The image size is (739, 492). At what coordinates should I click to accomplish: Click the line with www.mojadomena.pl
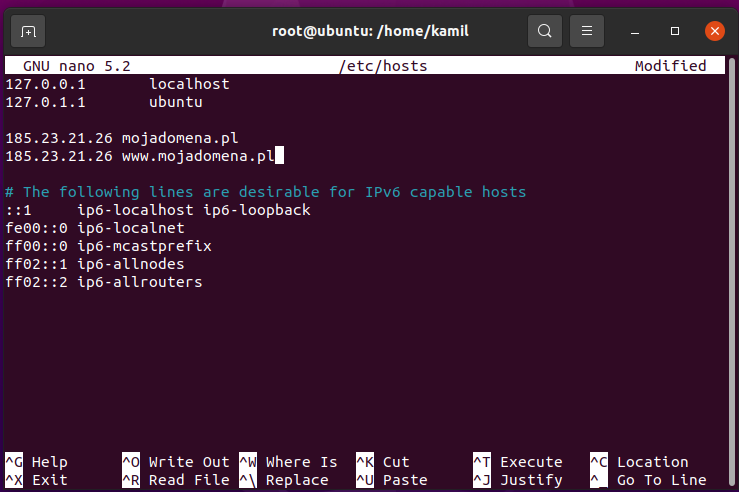pos(140,156)
